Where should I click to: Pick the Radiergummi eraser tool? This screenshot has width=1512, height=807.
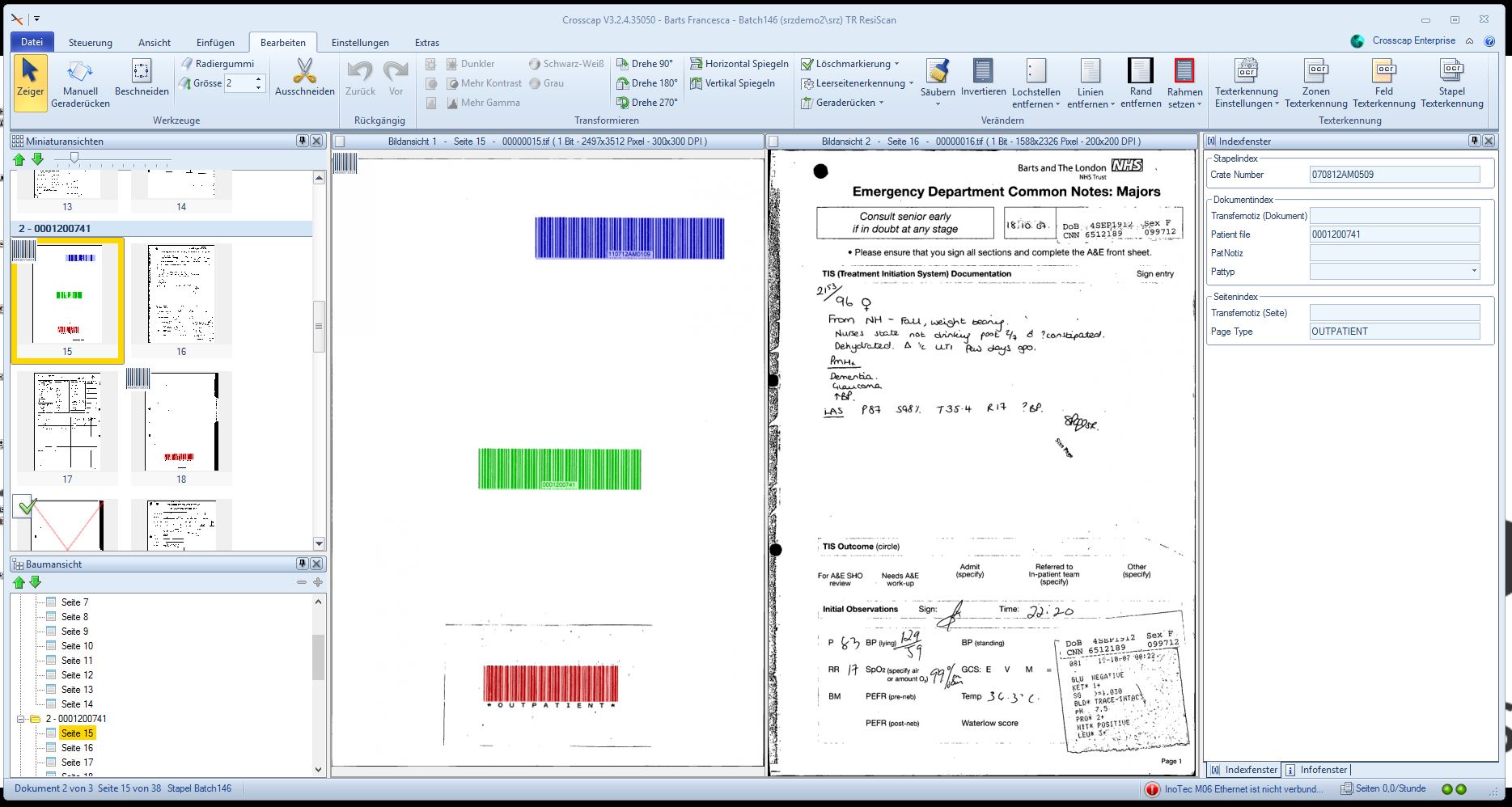click(217, 63)
